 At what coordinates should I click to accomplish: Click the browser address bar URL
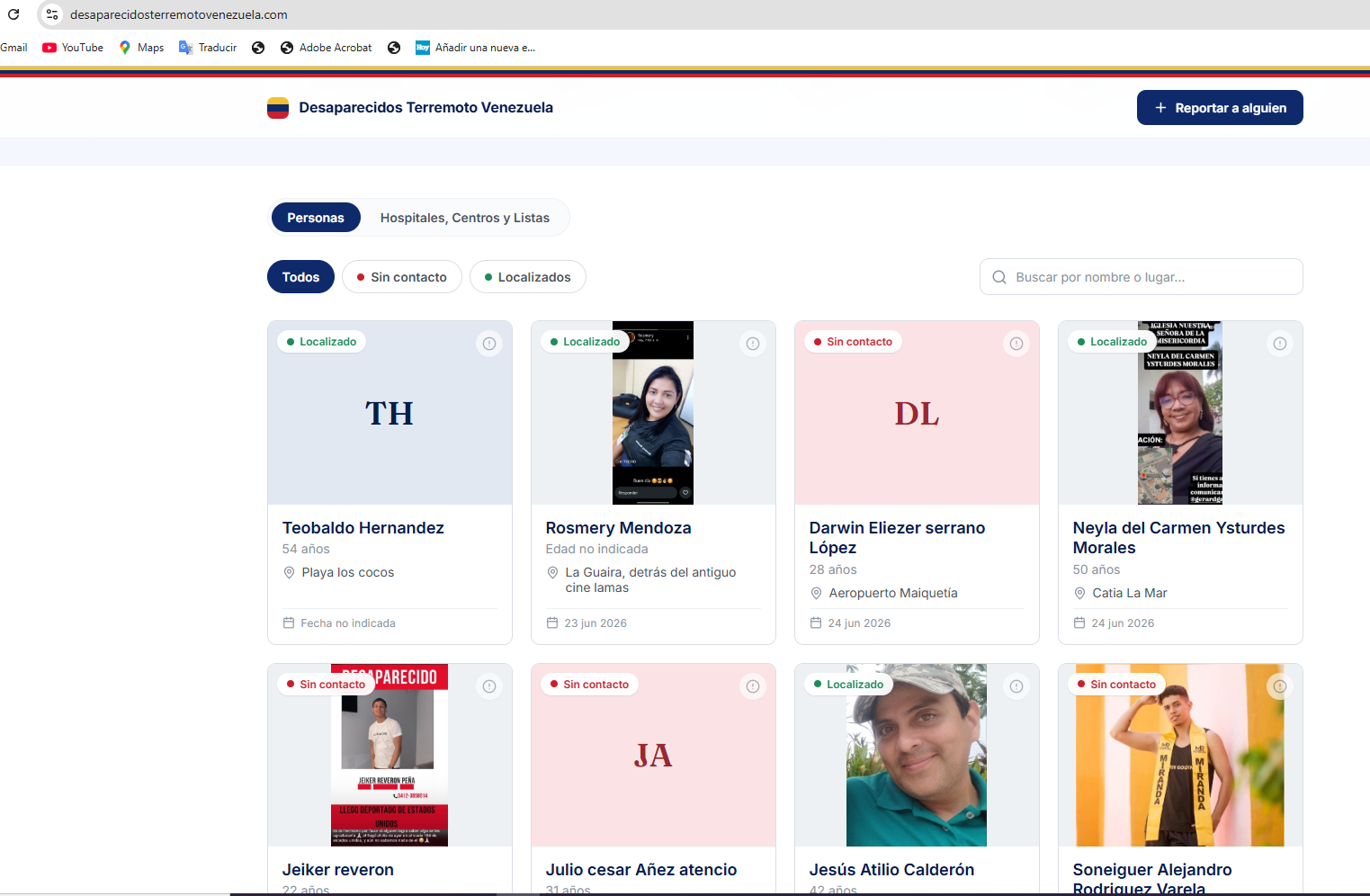[179, 14]
